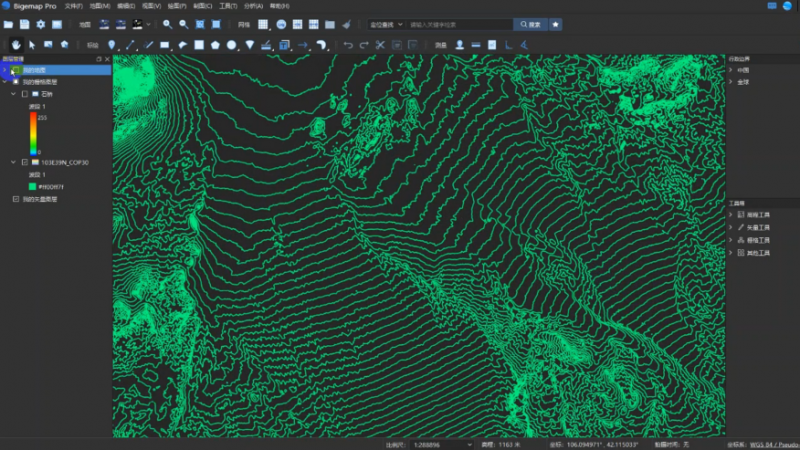Click the green #00DF71 color swatch

(34, 186)
